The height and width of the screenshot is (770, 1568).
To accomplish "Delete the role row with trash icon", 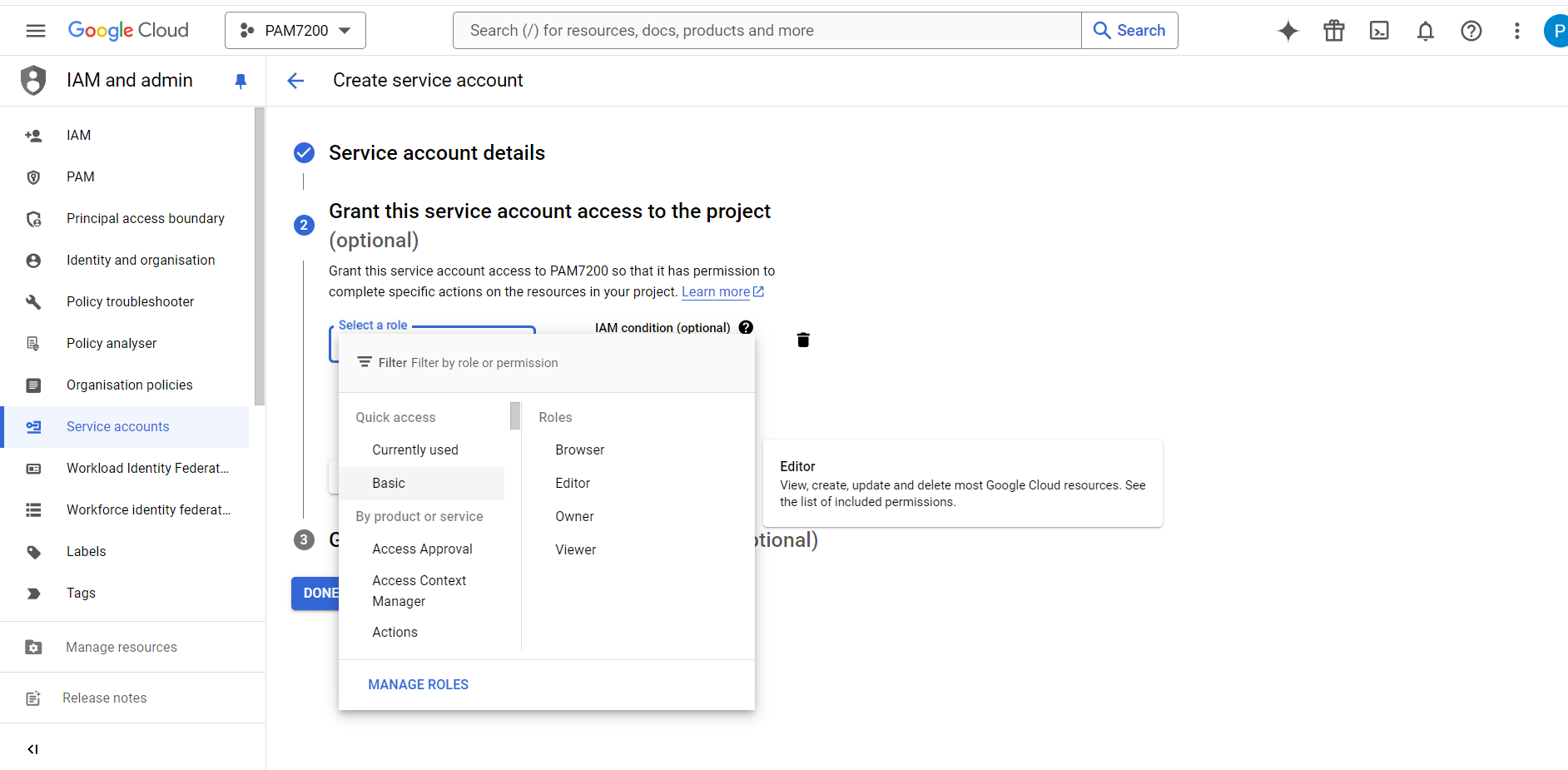I will (x=802, y=340).
